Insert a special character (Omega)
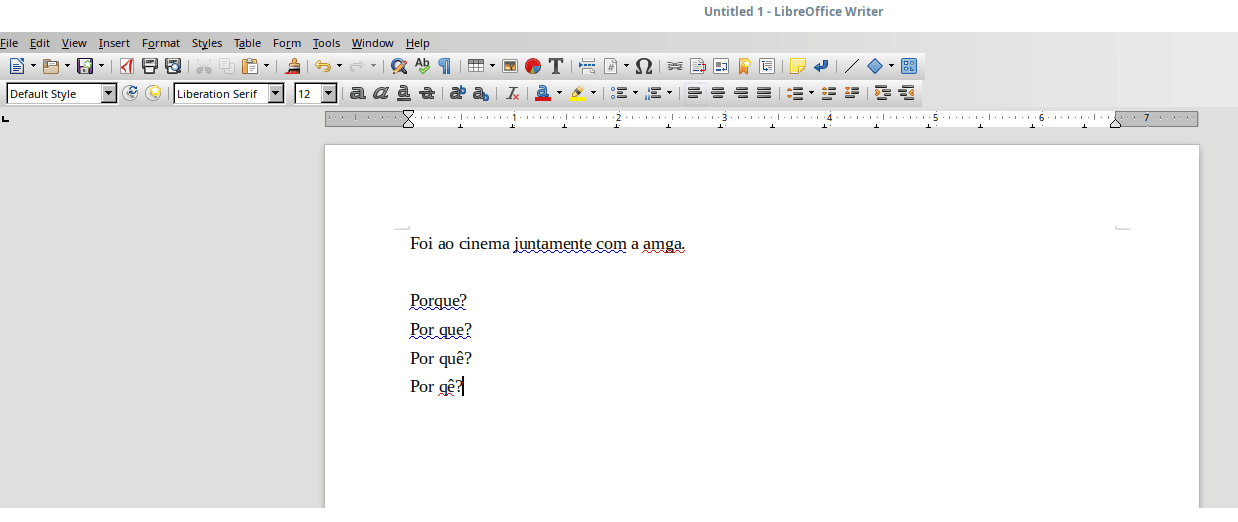 pyautogui.click(x=645, y=66)
